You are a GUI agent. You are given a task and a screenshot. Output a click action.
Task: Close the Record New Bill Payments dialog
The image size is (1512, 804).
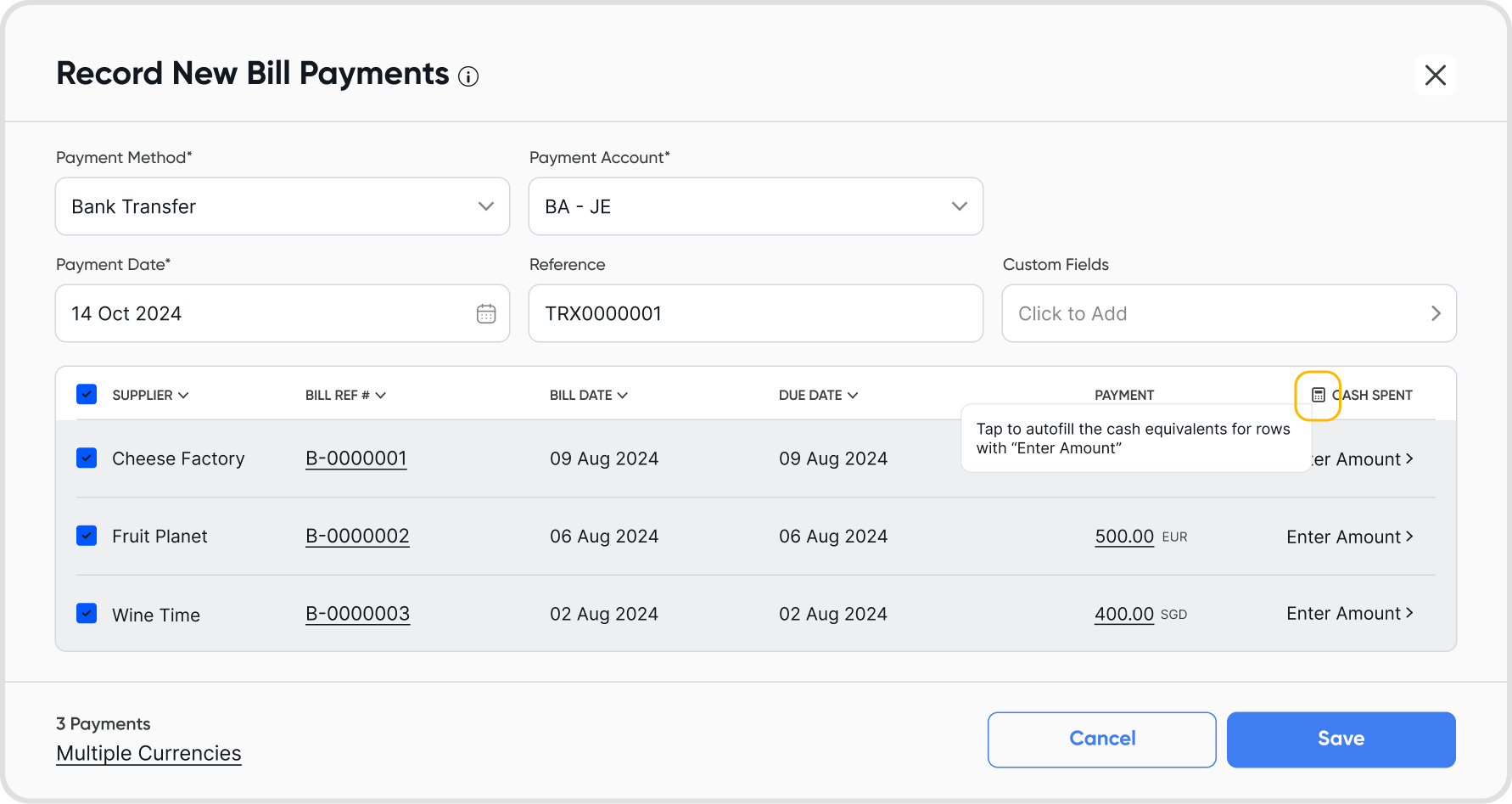point(1435,76)
